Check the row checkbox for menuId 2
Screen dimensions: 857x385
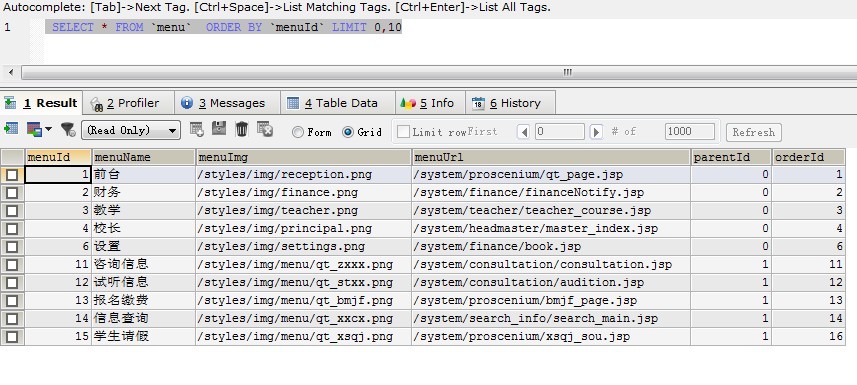coord(12,193)
